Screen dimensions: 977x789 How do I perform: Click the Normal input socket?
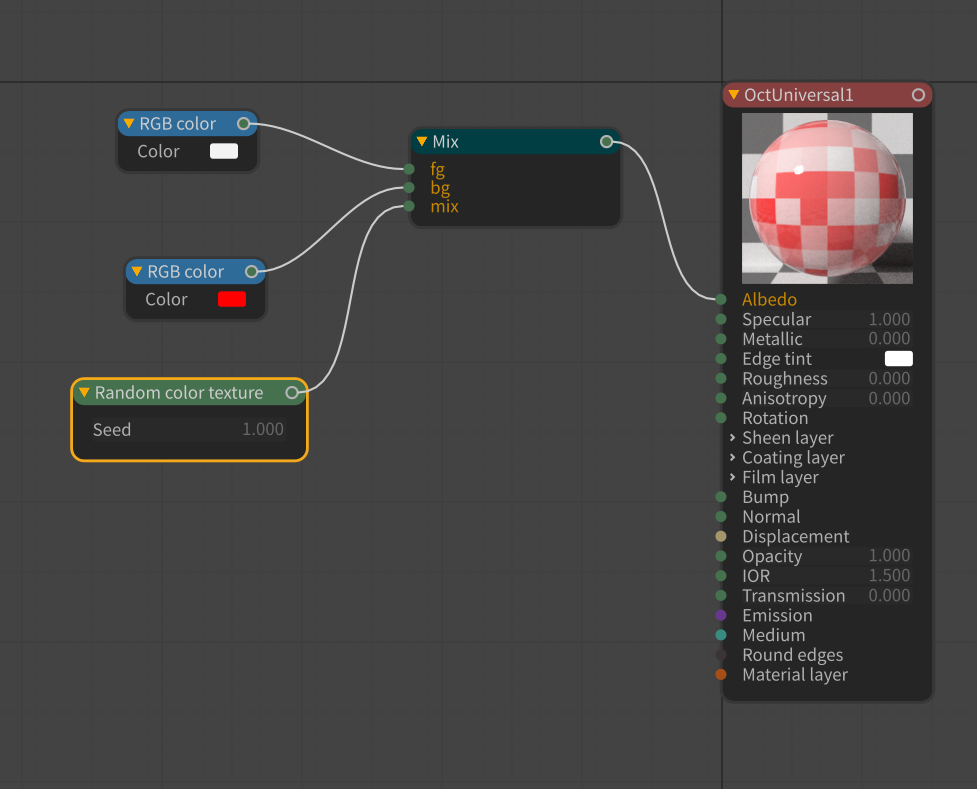[721, 517]
